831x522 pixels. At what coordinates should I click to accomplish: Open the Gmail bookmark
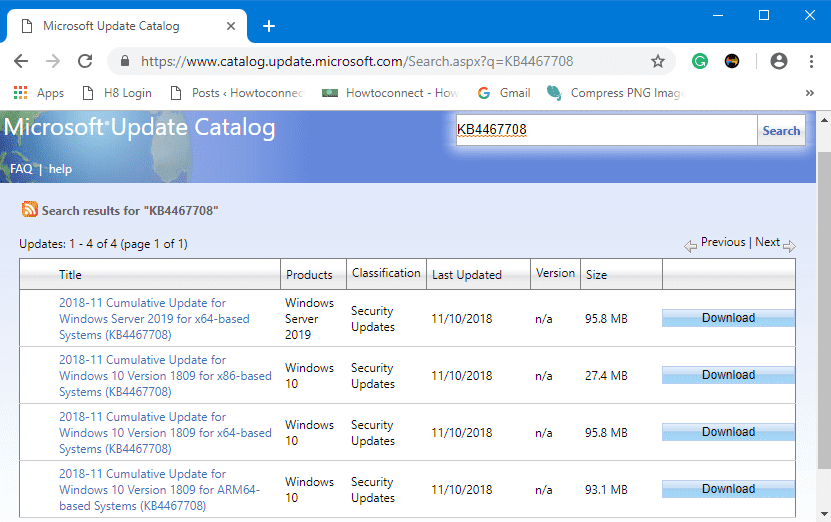504,93
